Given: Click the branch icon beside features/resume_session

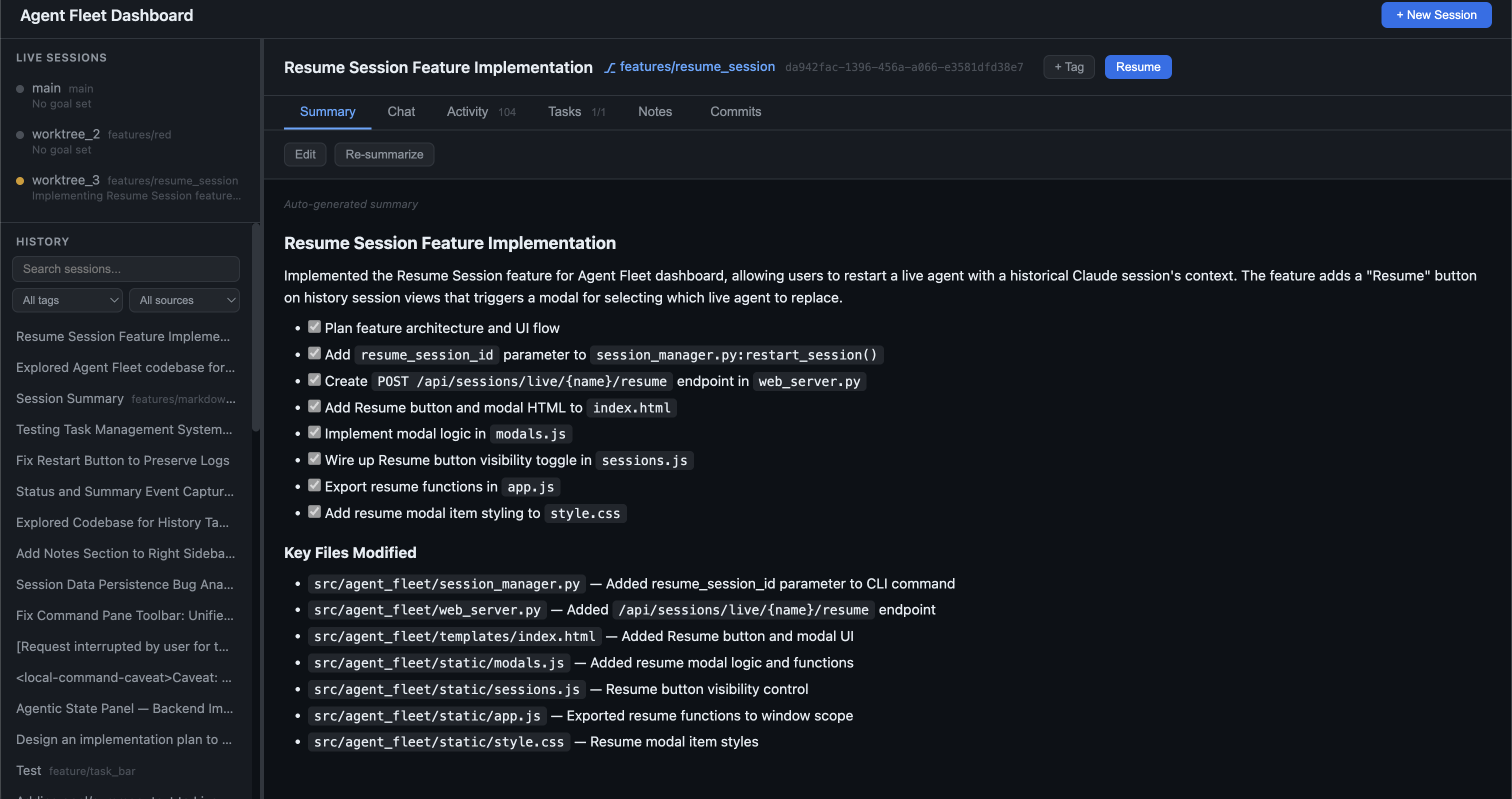Looking at the screenshot, I should tap(610, 67).
